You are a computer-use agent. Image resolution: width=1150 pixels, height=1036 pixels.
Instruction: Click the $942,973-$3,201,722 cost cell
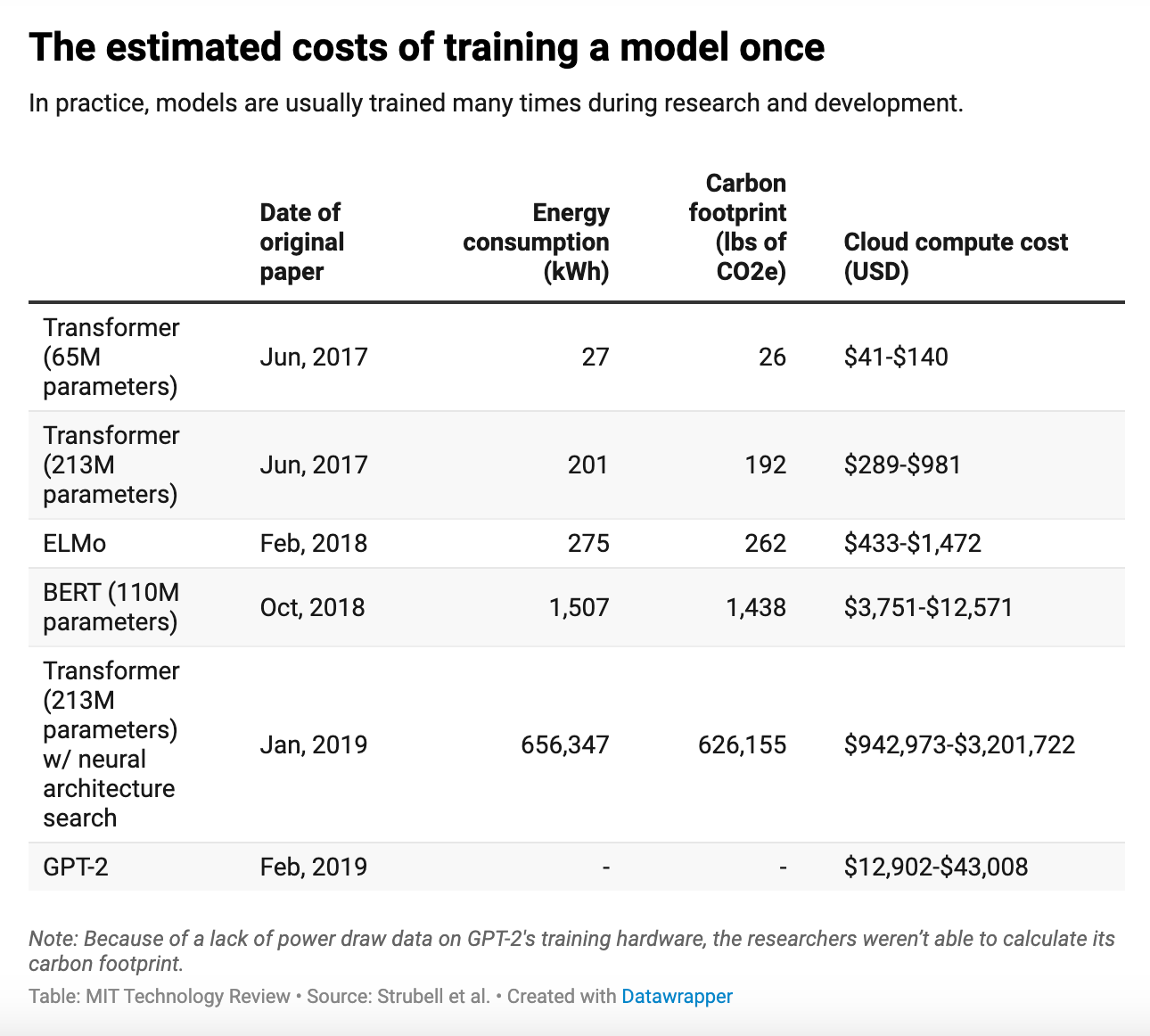959,744
